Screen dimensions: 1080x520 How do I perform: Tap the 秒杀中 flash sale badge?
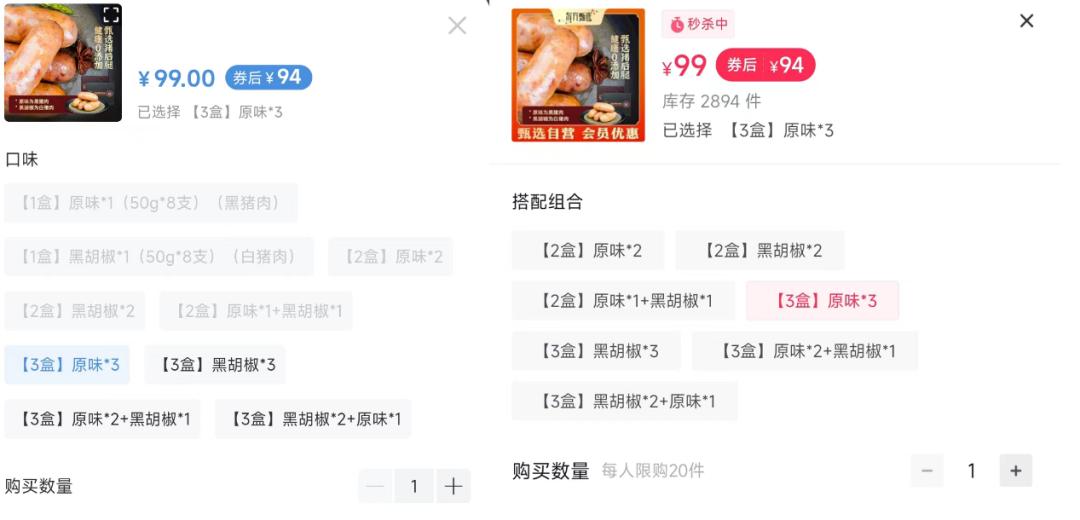point(698,24)
